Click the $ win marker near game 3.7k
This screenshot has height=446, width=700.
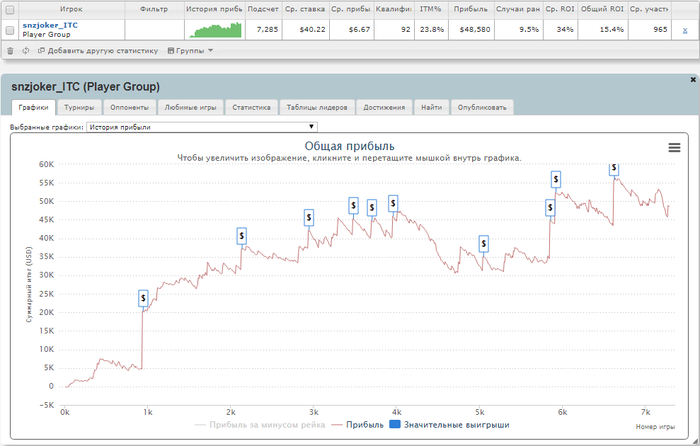371,208
